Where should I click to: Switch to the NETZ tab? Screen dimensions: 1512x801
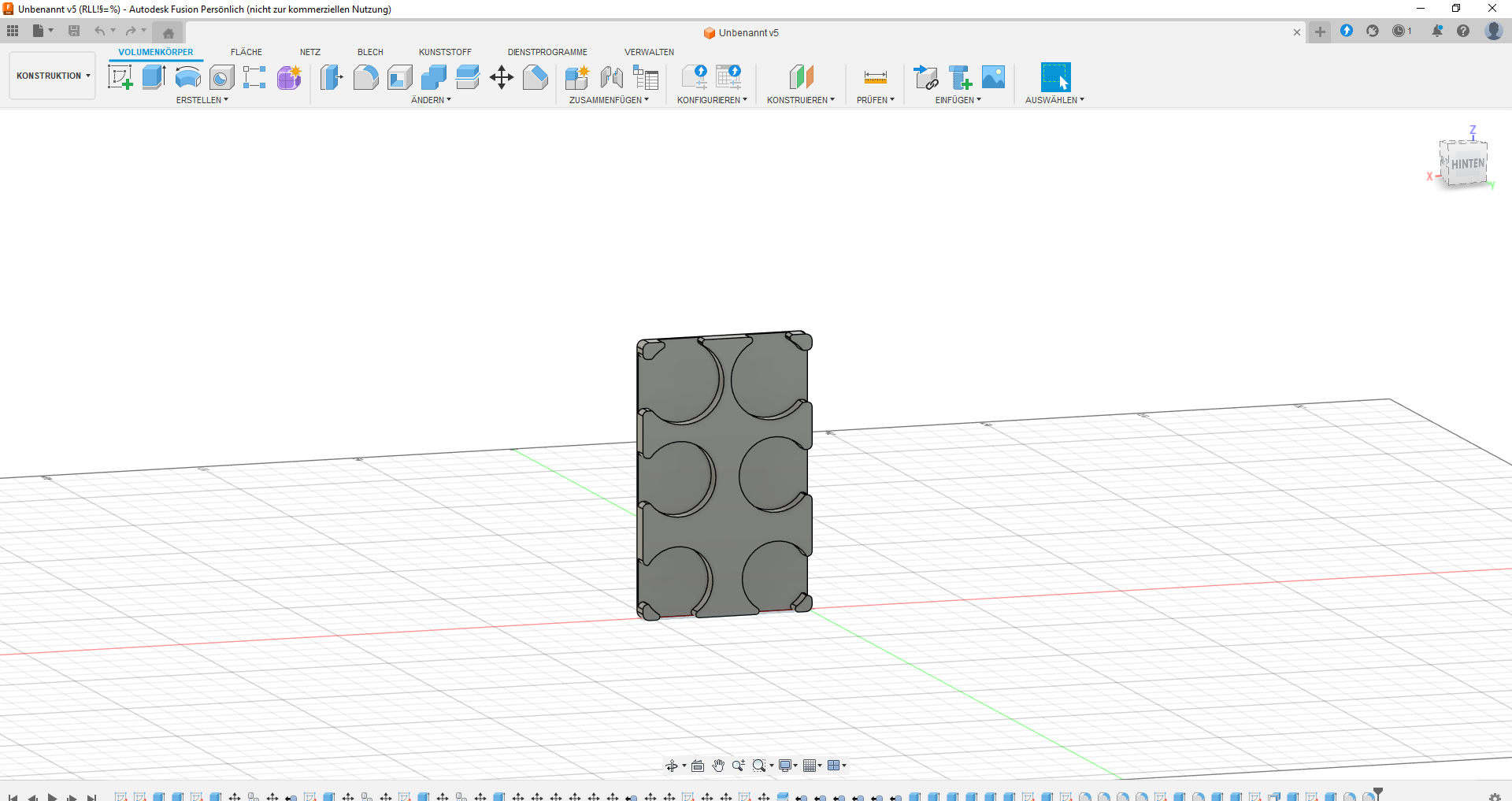[x=310, y=52]
